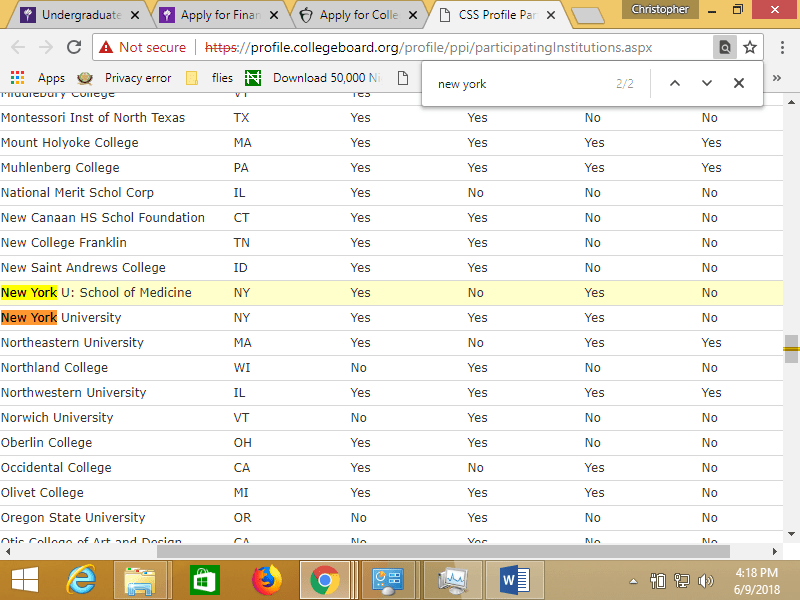Viewport: 800px width, 600px height.
Task: Click the power tray icon
Action: [658, 581]
